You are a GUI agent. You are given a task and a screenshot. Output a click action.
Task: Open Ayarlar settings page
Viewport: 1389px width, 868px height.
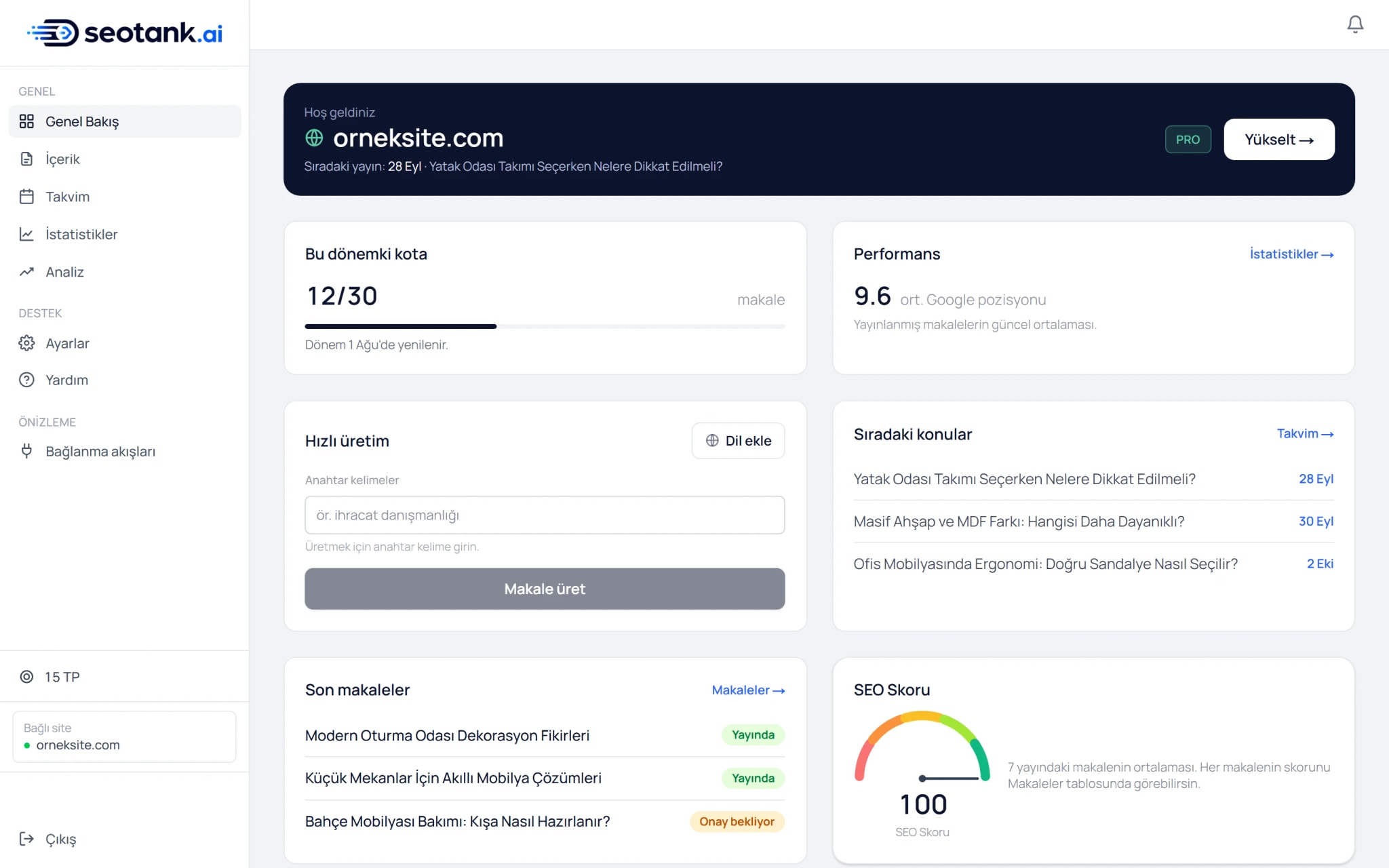click(125, 343)
